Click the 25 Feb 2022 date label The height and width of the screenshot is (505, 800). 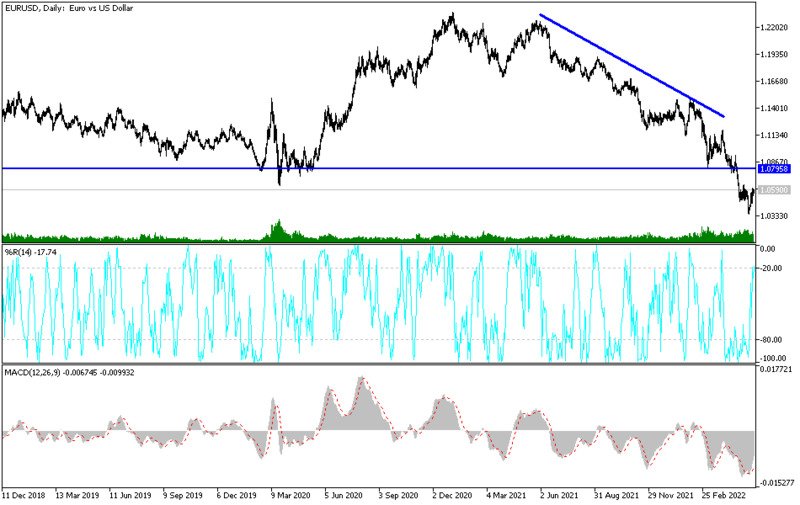(x=724, y=495)
